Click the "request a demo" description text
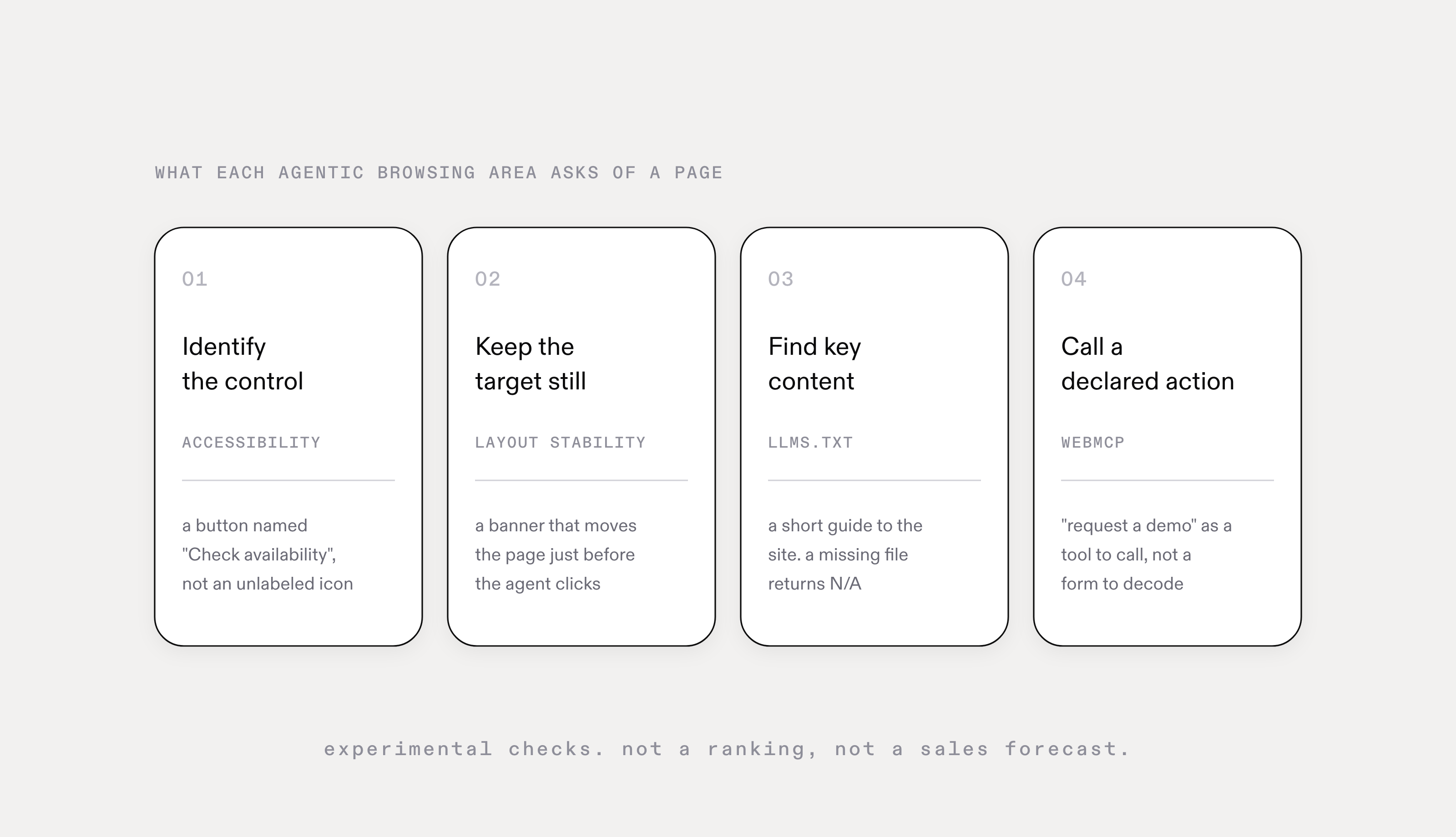 point(1146,555)
